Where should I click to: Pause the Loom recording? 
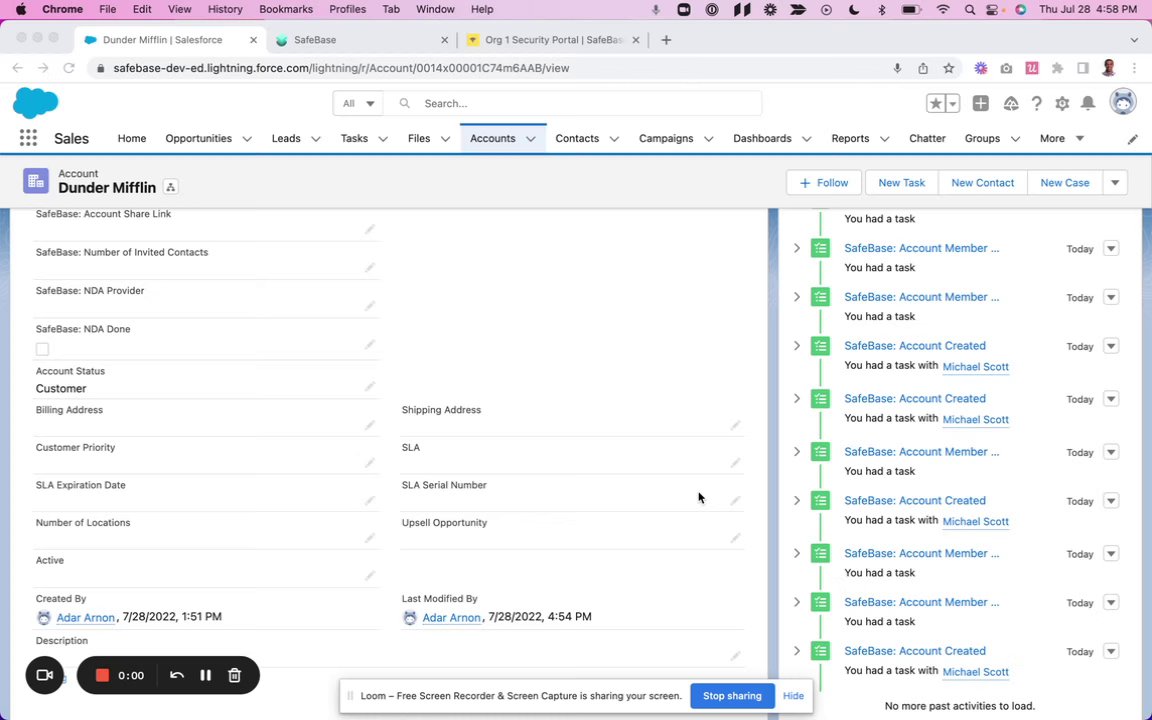point(206,675)
